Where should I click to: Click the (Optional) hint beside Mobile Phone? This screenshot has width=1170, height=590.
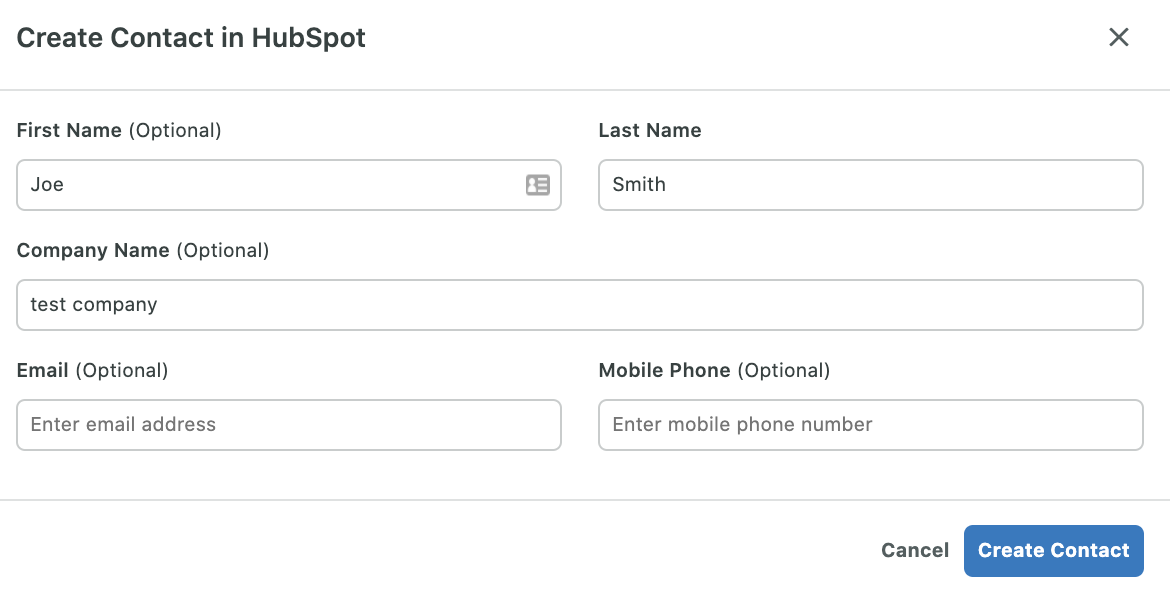[783, 371]
